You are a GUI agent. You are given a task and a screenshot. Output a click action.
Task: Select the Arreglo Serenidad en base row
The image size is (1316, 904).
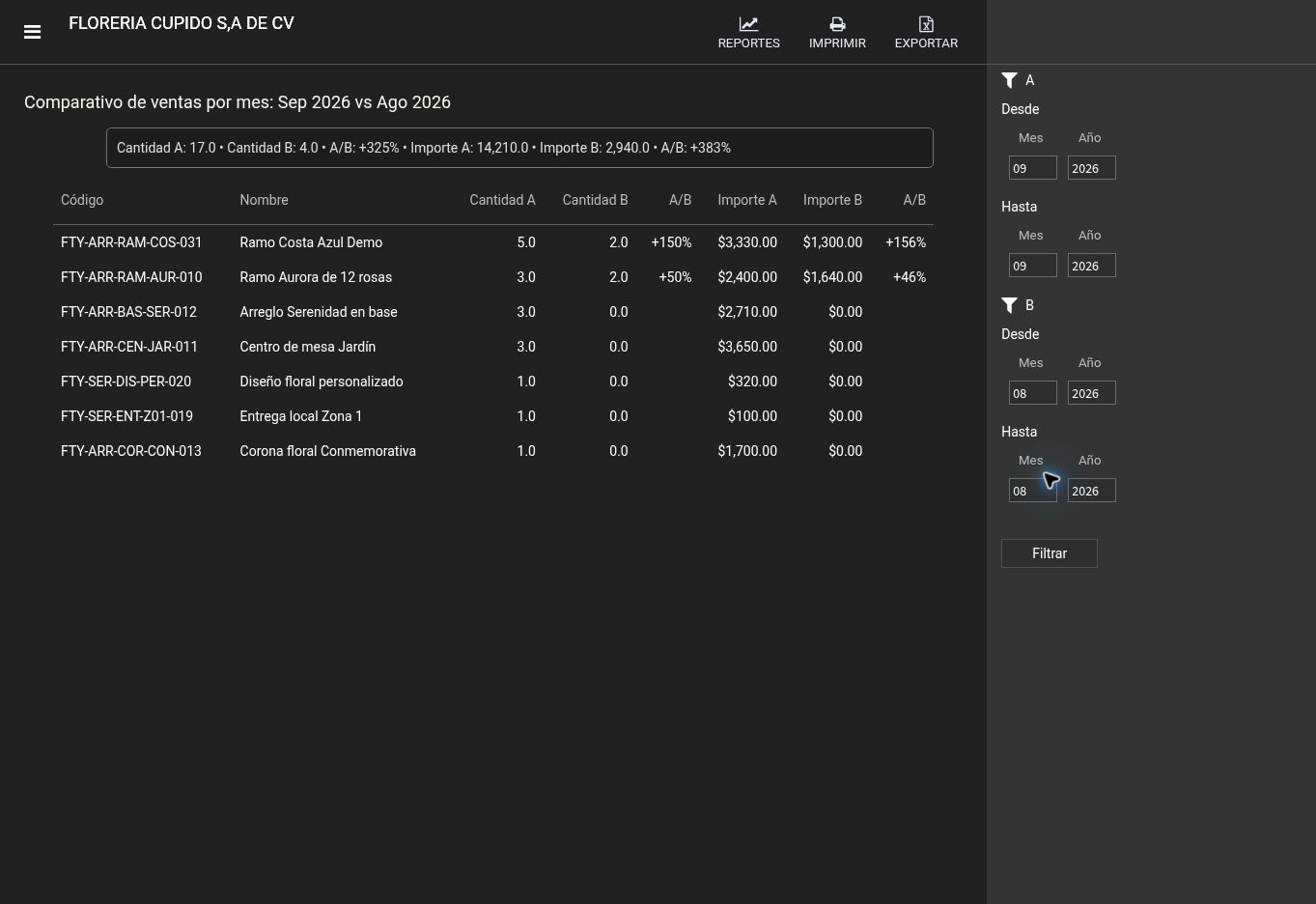(493, 312)
